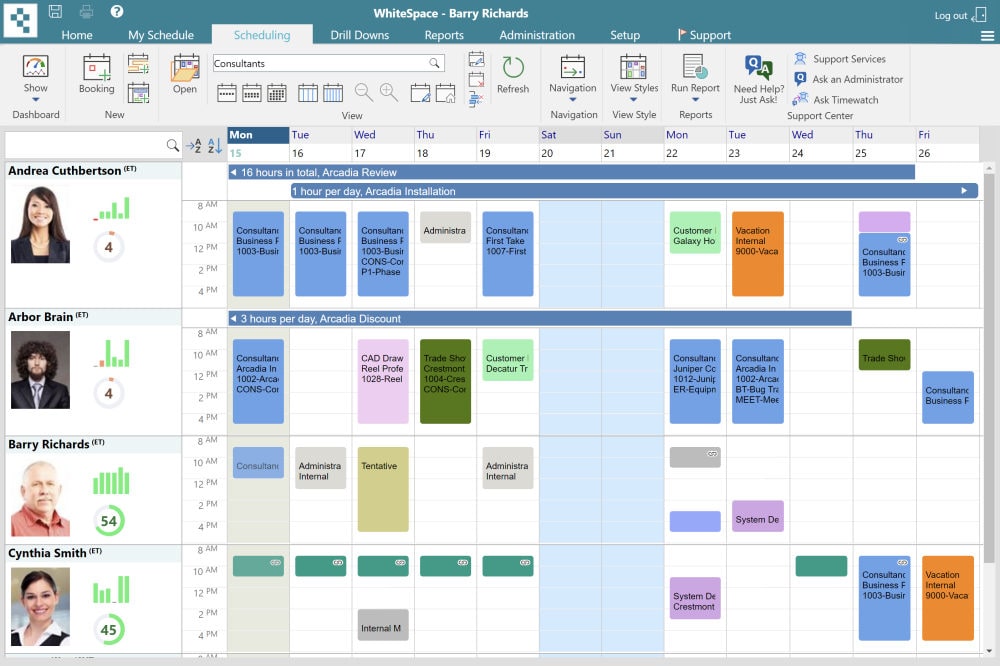Select Cynthia Smith resource name
The image size is (1000, 666).
pyautogui.click(x=47, y=553)
